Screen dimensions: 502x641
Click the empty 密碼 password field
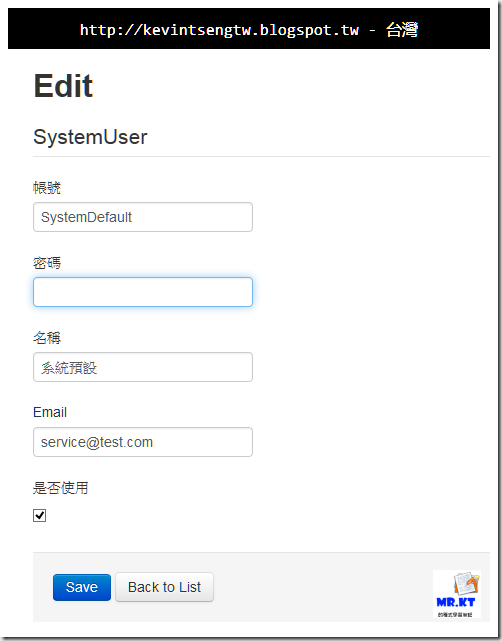tap(143, 292)
